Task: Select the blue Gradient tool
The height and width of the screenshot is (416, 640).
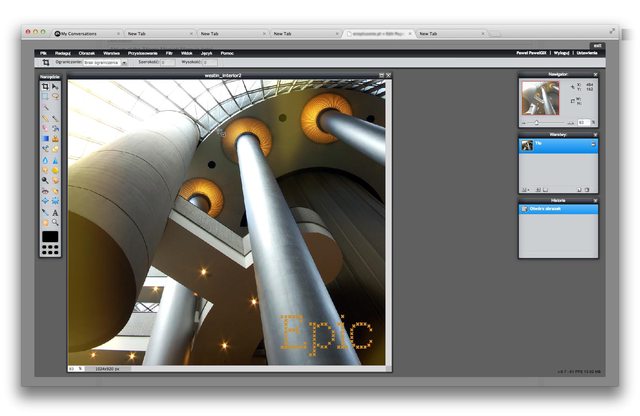Action: 45,138
